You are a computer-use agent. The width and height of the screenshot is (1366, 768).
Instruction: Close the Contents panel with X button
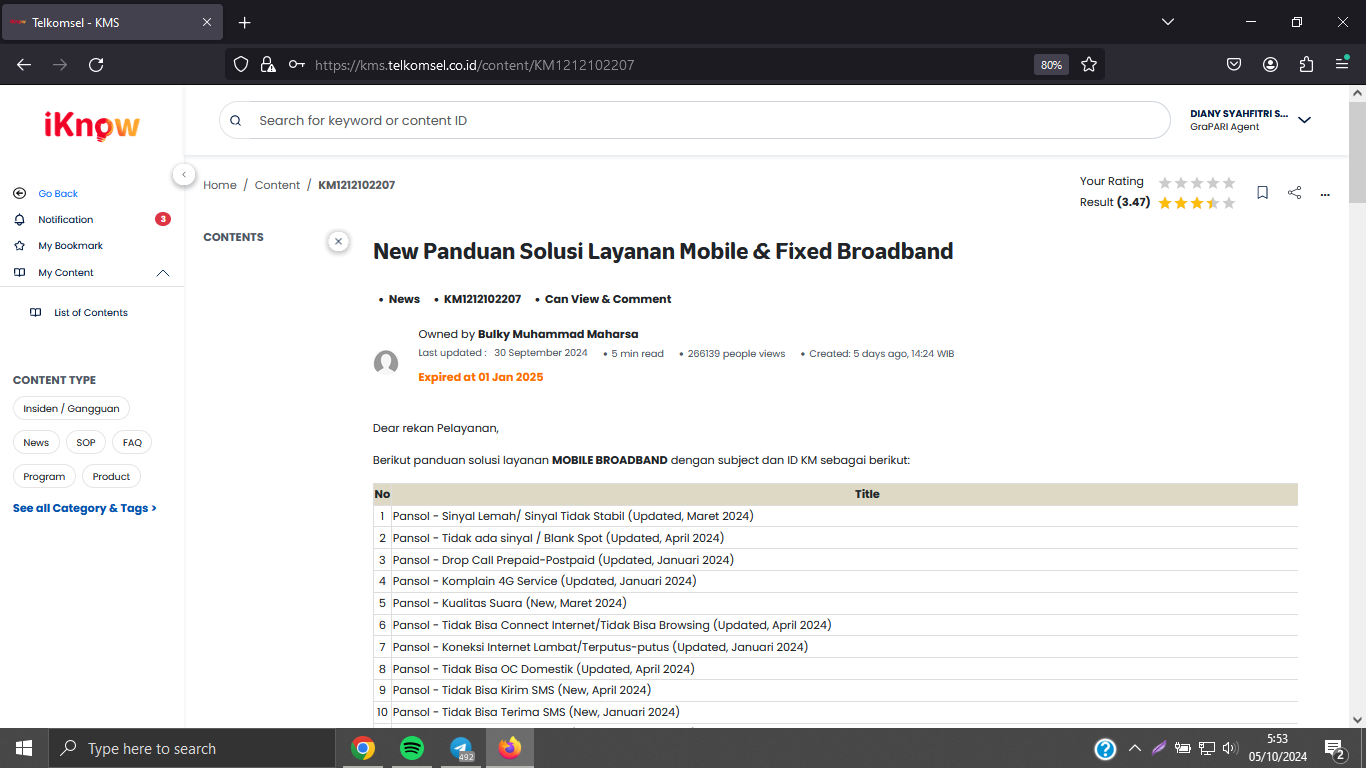(x=338, y=241)
